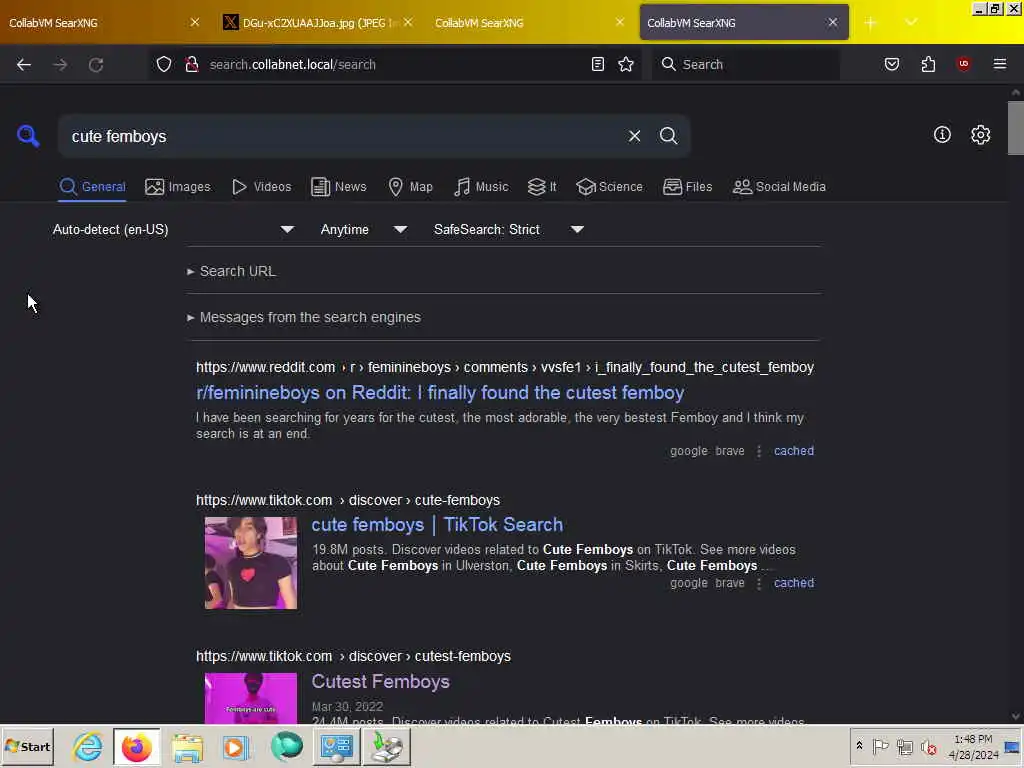1024x768 pixels.
Task: Switch to the Music search category
Action: (x=481, y=187)
